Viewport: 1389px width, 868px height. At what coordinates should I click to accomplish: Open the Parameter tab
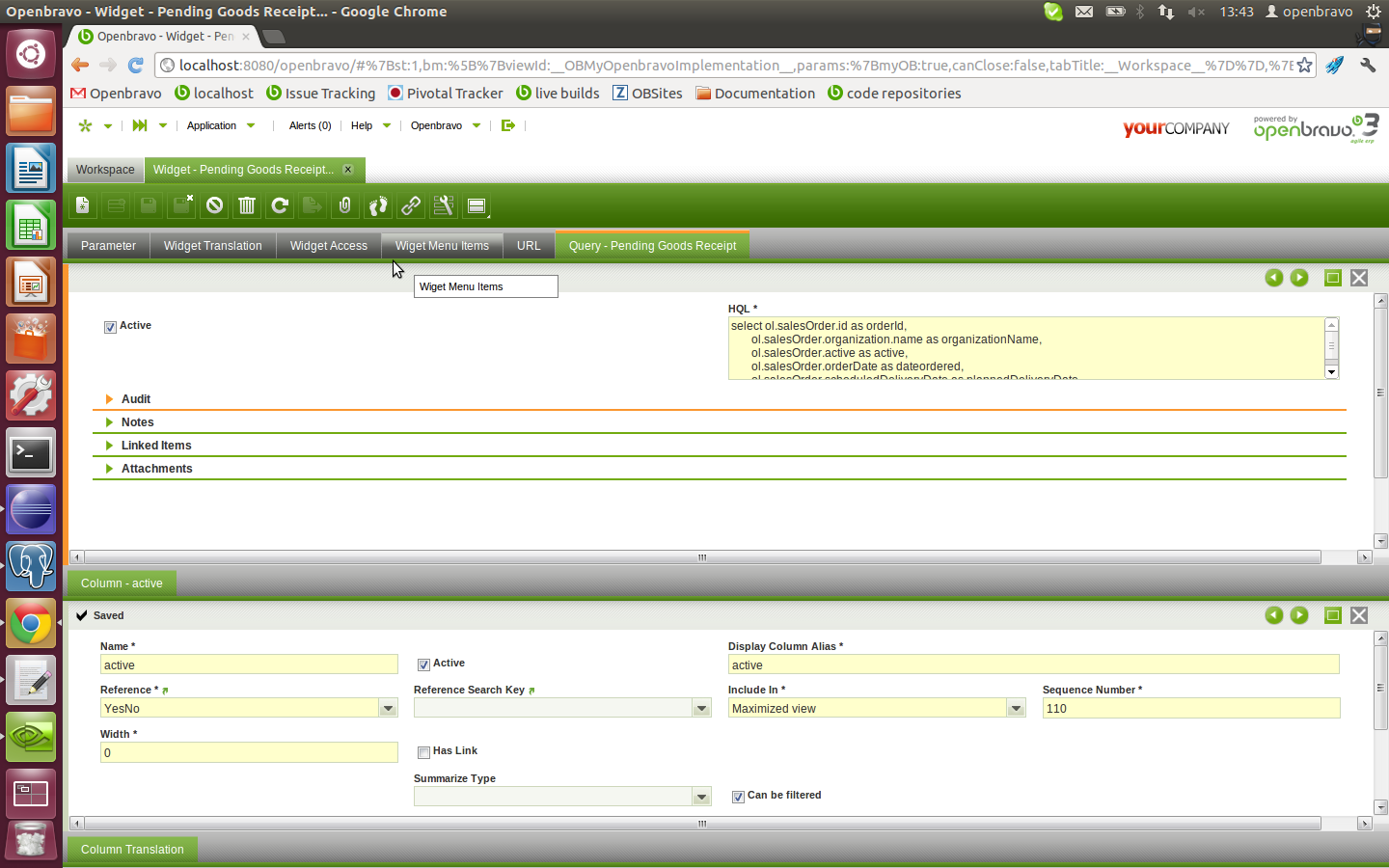click(x=108, y=246)
